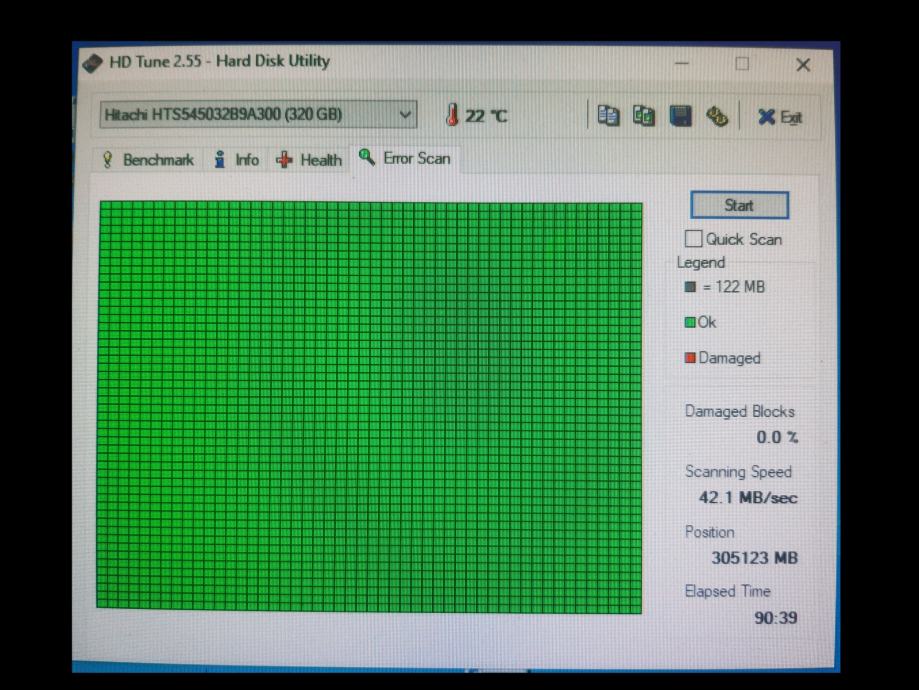
Task: Click the copy info to clipboard icon
Action: 608,115
